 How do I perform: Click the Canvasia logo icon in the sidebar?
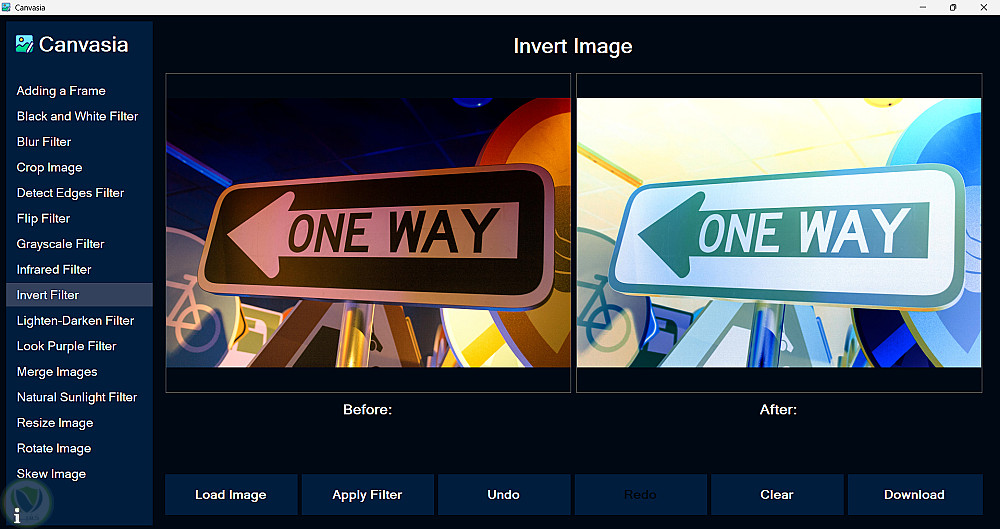pos(24,44)
